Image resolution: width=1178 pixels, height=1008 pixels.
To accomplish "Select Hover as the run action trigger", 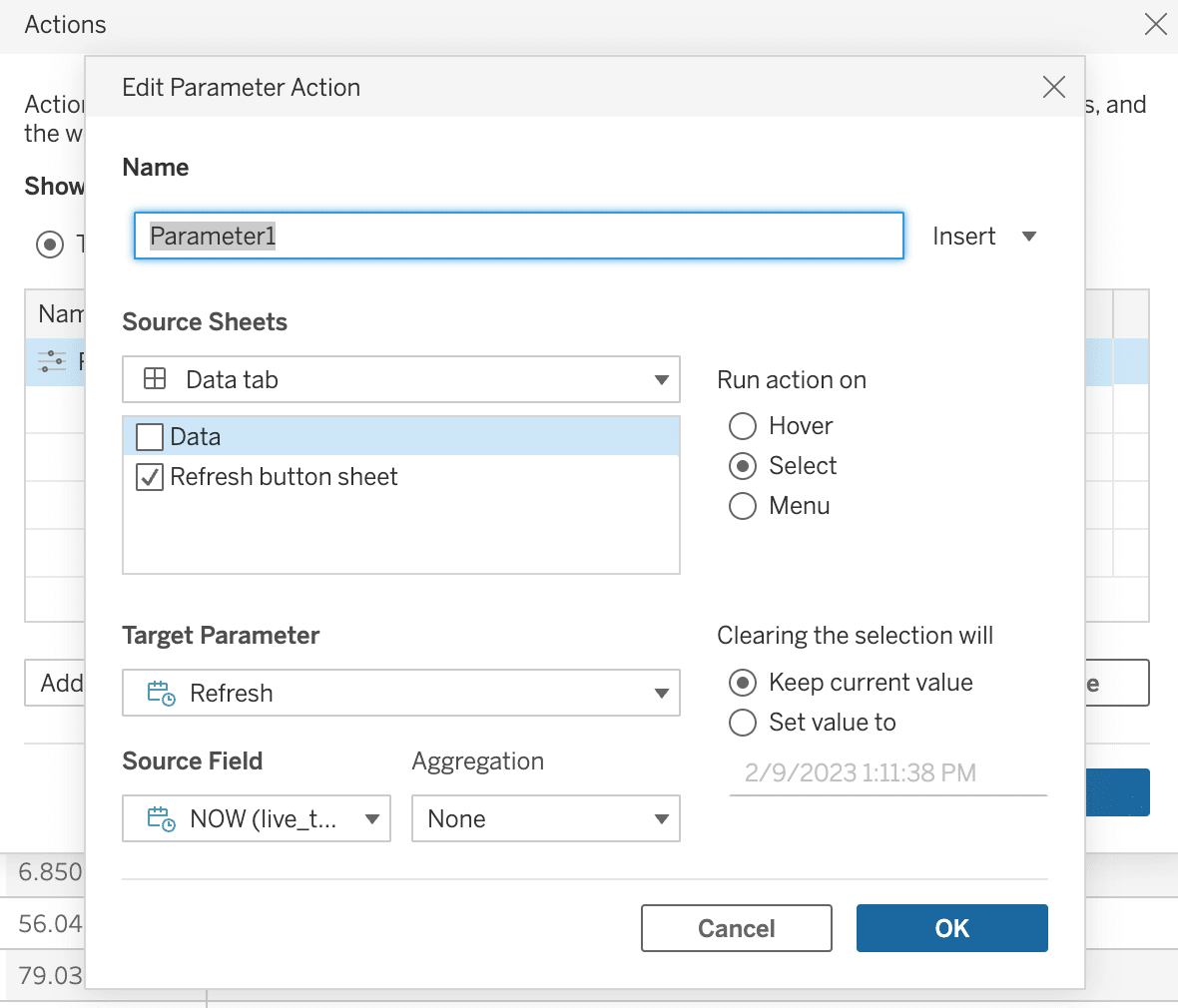I will pyautogui.click(x=743, y=426).
